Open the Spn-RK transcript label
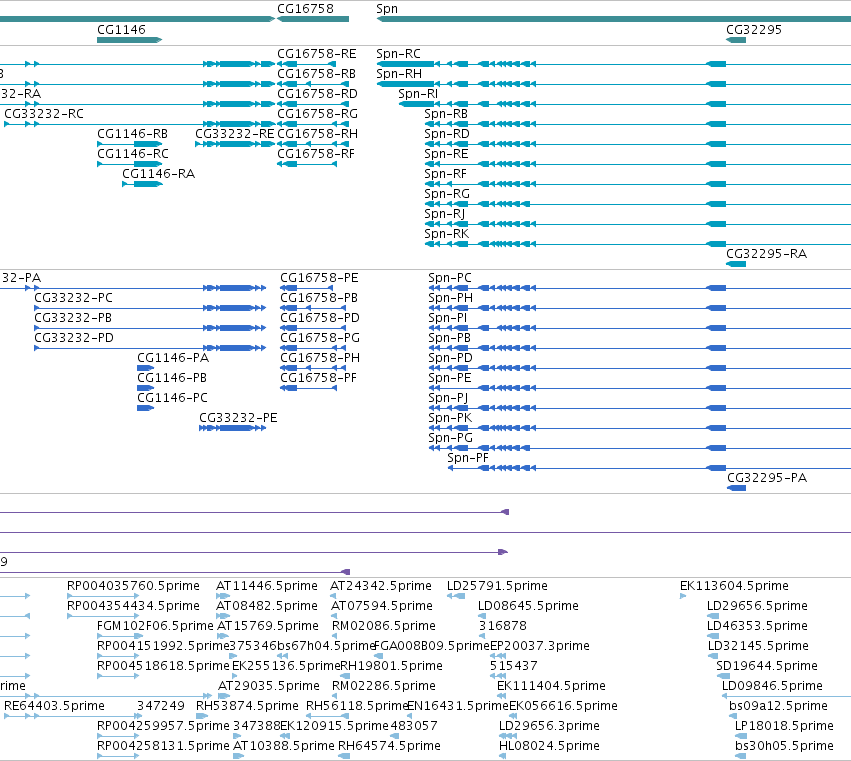Image resolution: width=851 pixels, height=761 pixels. pyautogui.click(x=447, y=234)
